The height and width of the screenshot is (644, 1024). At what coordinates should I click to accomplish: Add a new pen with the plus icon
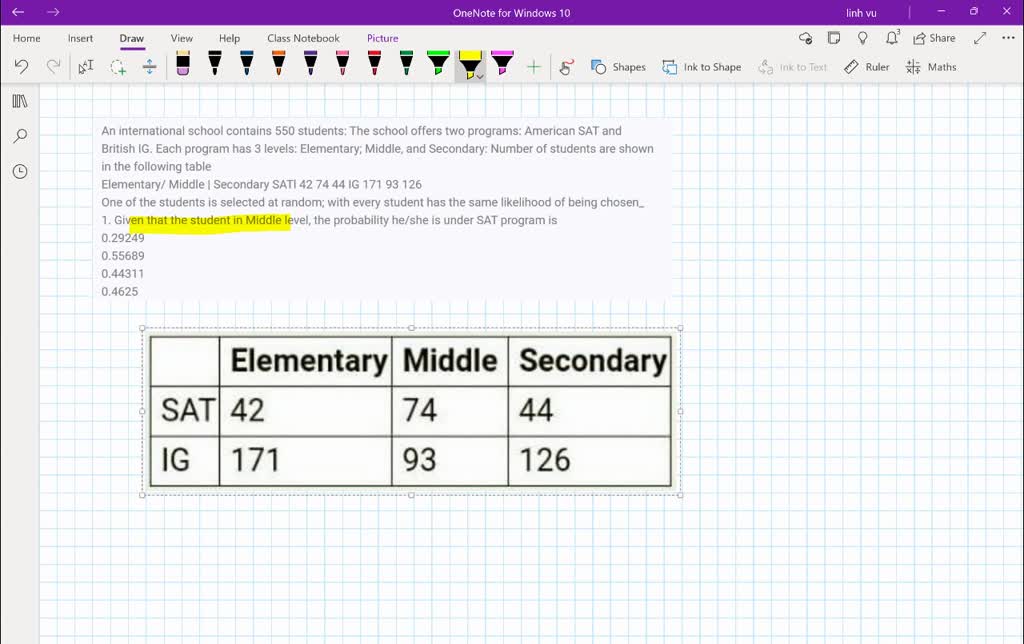tap(533, 66)
